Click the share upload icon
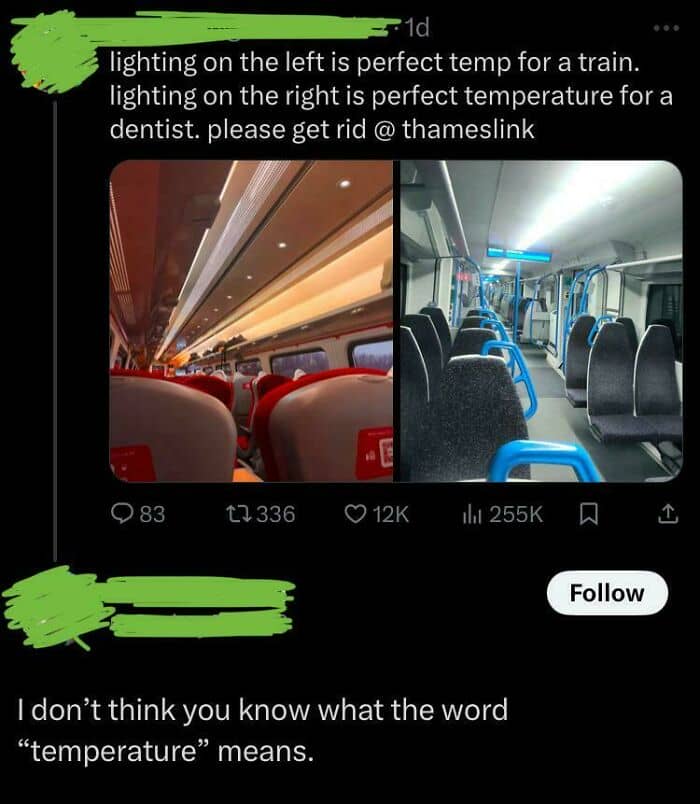 [x=668, y=514]
